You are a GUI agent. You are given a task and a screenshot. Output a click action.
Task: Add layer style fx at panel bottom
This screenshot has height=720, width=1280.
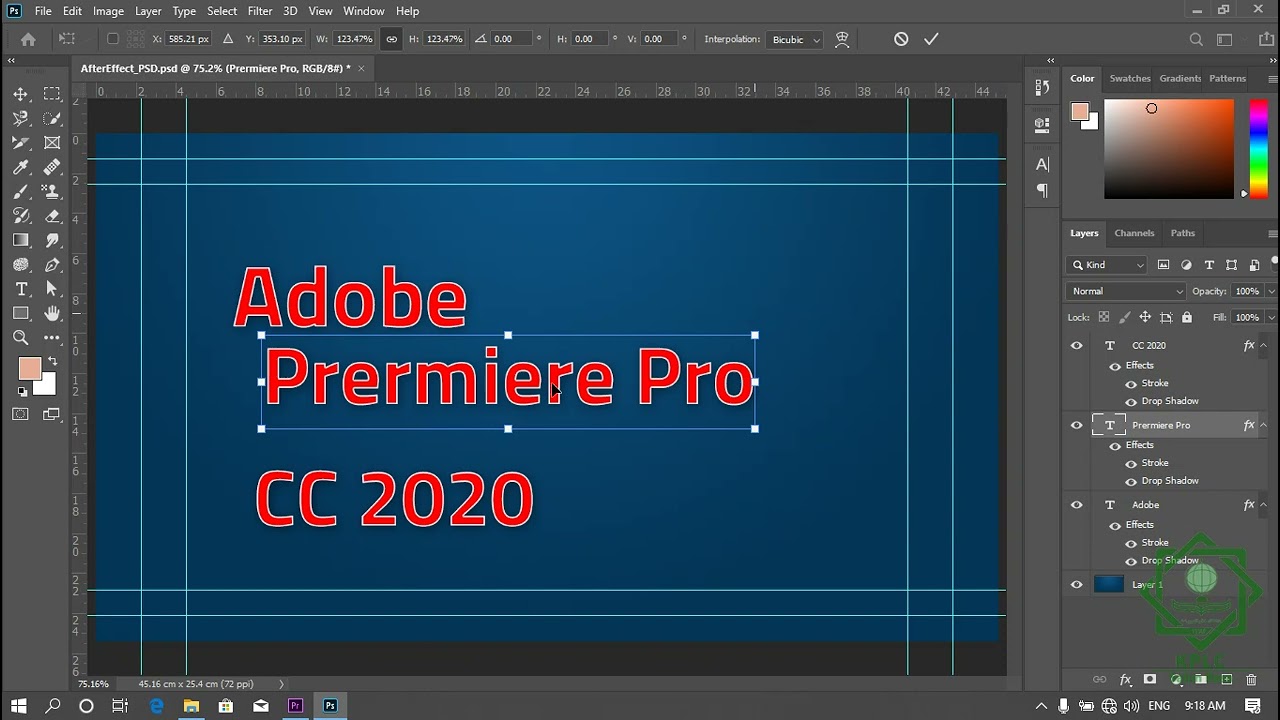pyautogui.click(x=1125, y=680)
